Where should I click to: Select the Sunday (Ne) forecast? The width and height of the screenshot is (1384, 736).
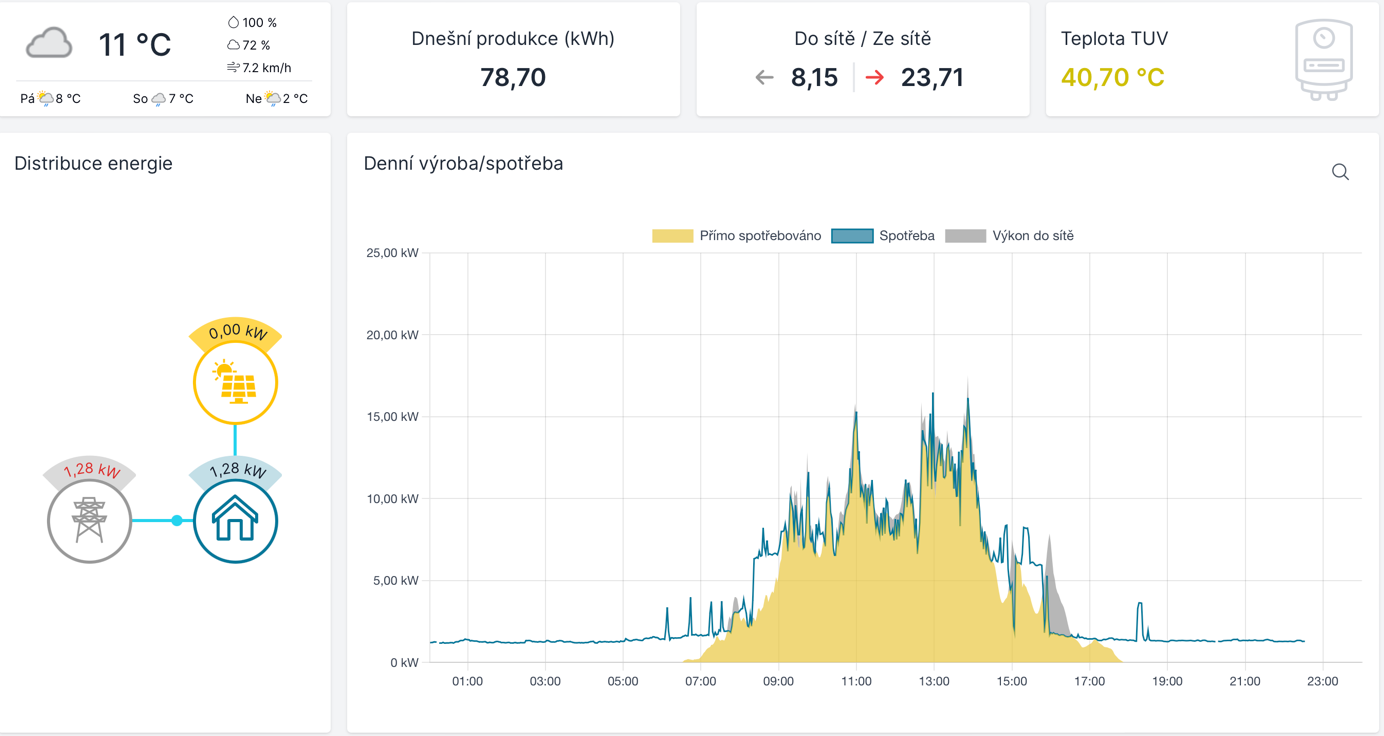pyautogui.click(x=276, y=99)
